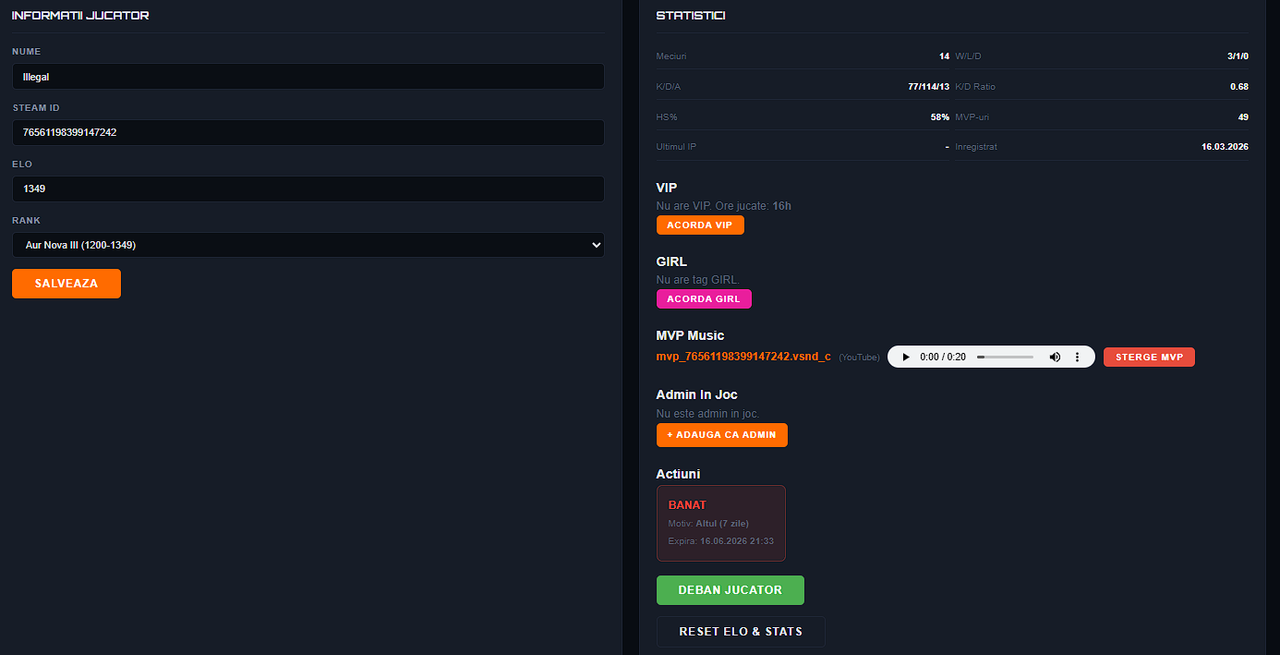Select the K/D/A value 77/114/13

tap(928, 87)
